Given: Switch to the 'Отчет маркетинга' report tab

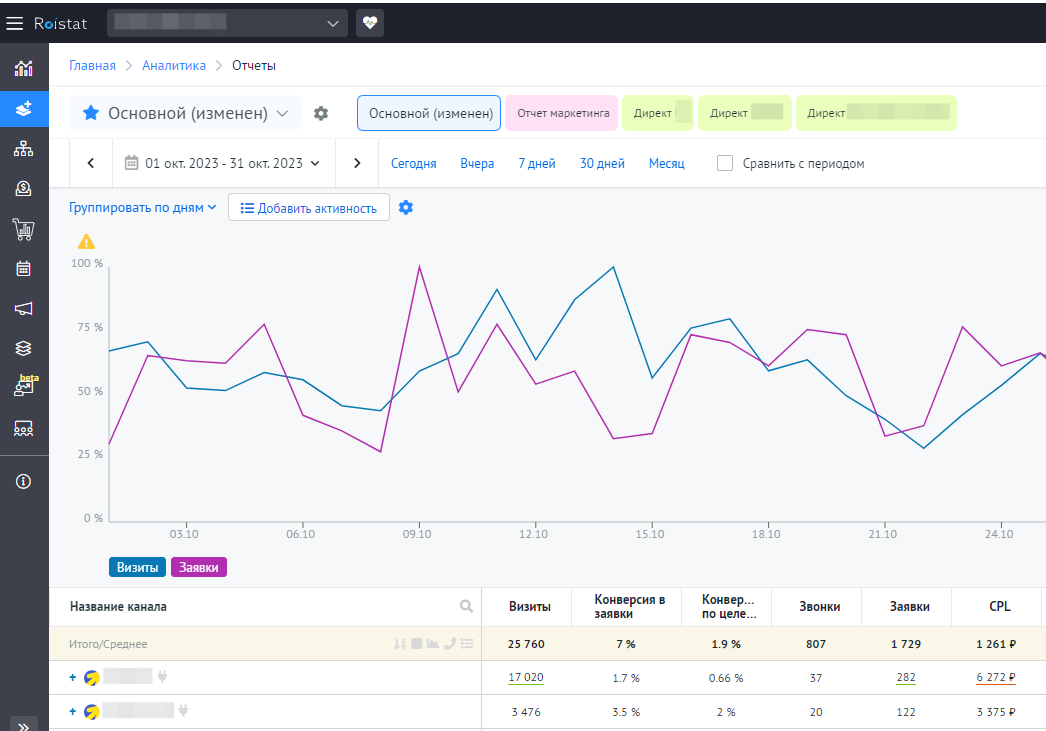Looking at the screenshot, I should (x=562, y=113).
